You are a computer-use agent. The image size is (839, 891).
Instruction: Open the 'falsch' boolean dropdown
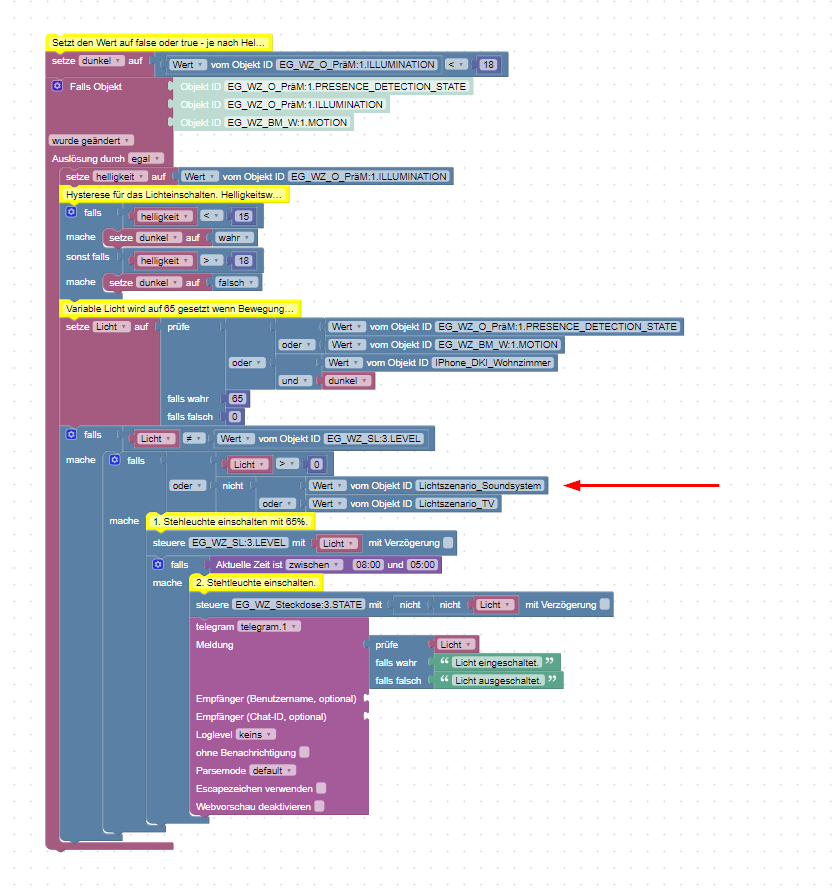[236, 282]
